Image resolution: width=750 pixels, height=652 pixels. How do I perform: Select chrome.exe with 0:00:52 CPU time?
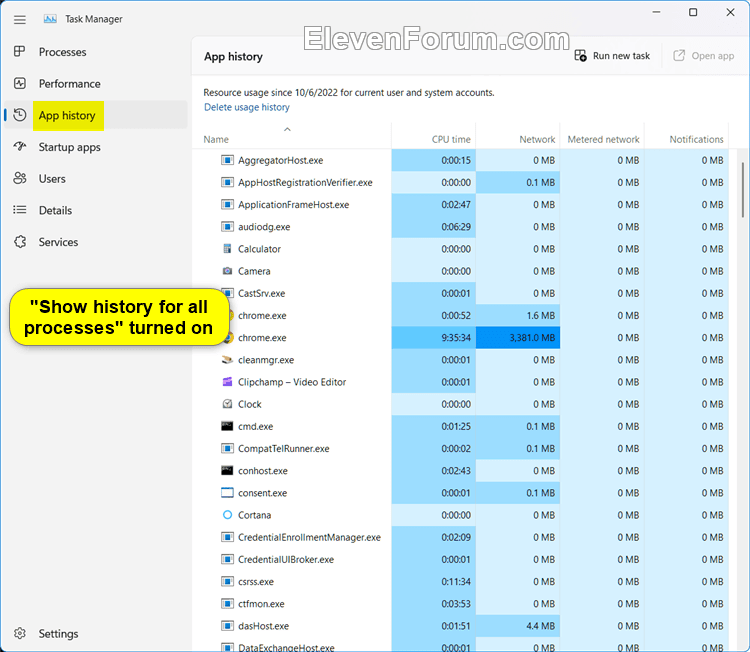[461, 315]
